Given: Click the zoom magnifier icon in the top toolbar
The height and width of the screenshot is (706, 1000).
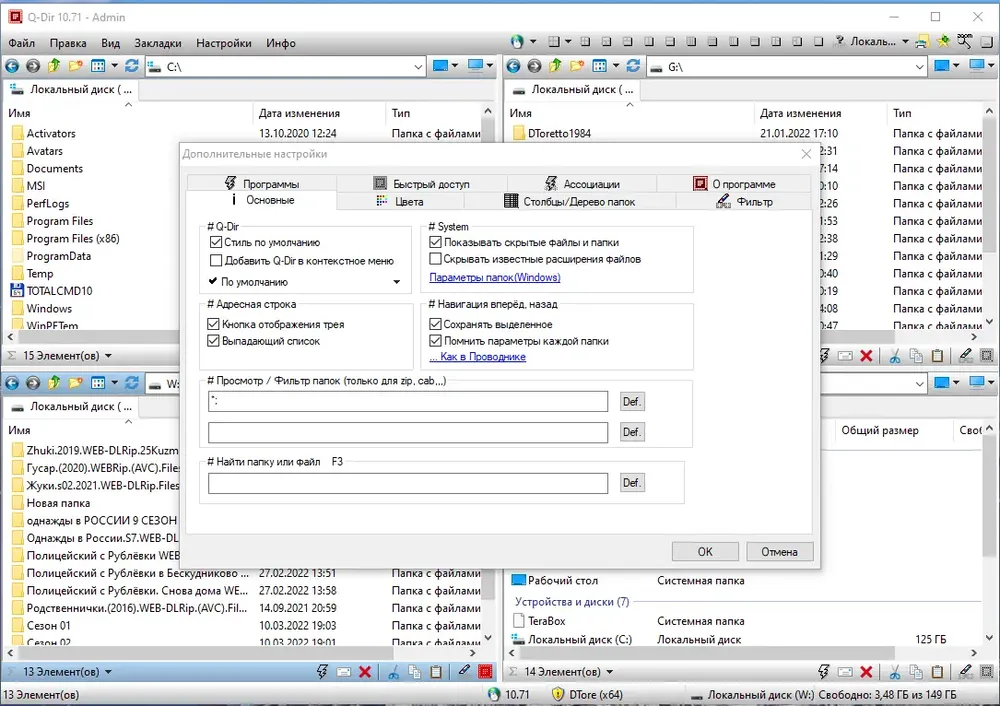Looking at the screenshot, I should (x=964, y=41).
